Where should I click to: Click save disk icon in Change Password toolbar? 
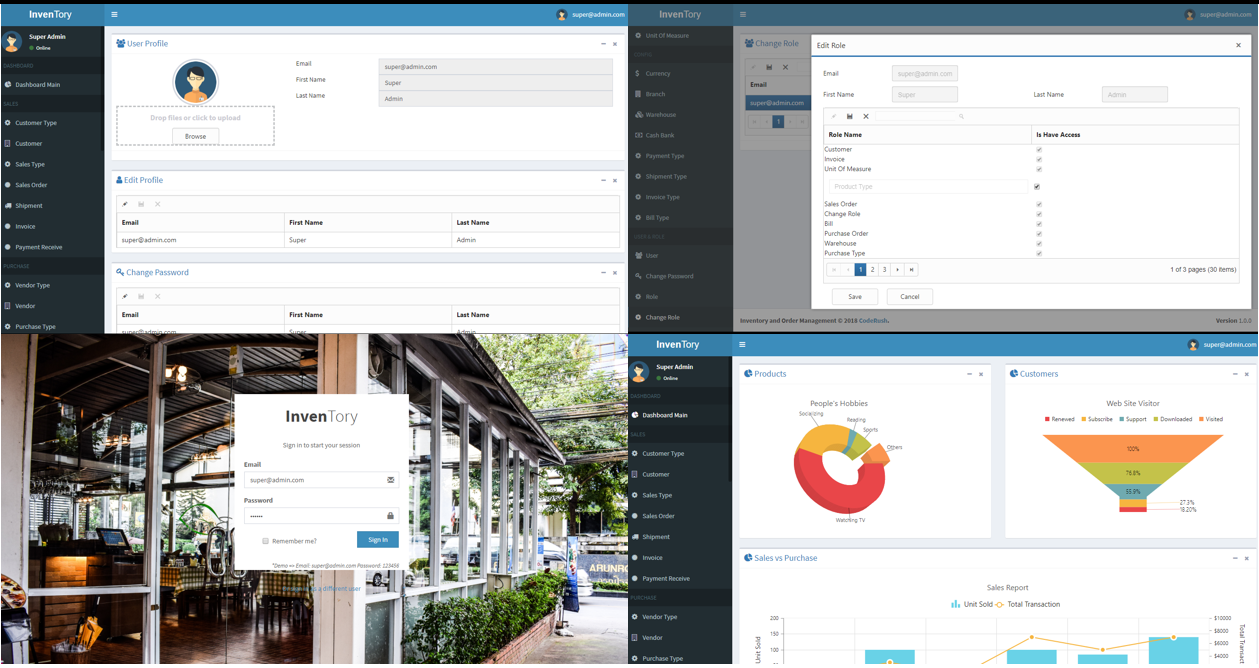141,296
